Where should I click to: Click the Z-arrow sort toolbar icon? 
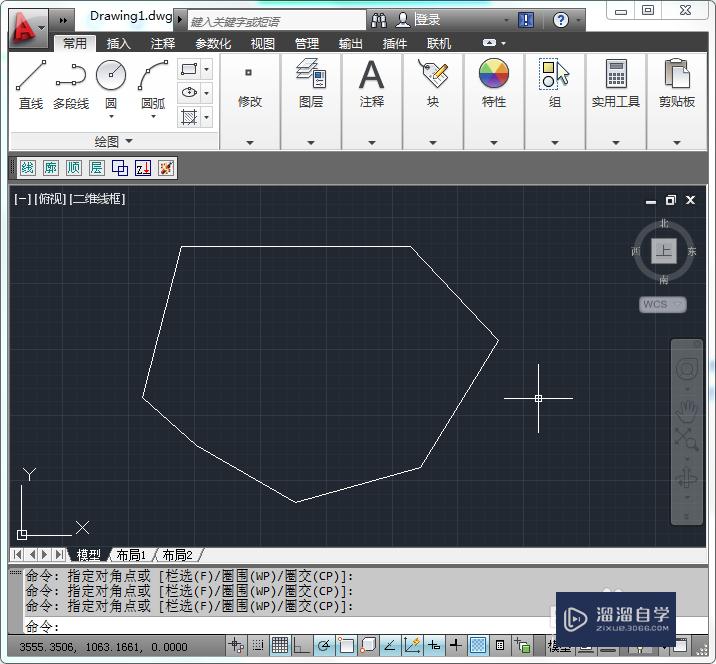tap(143, 168)
